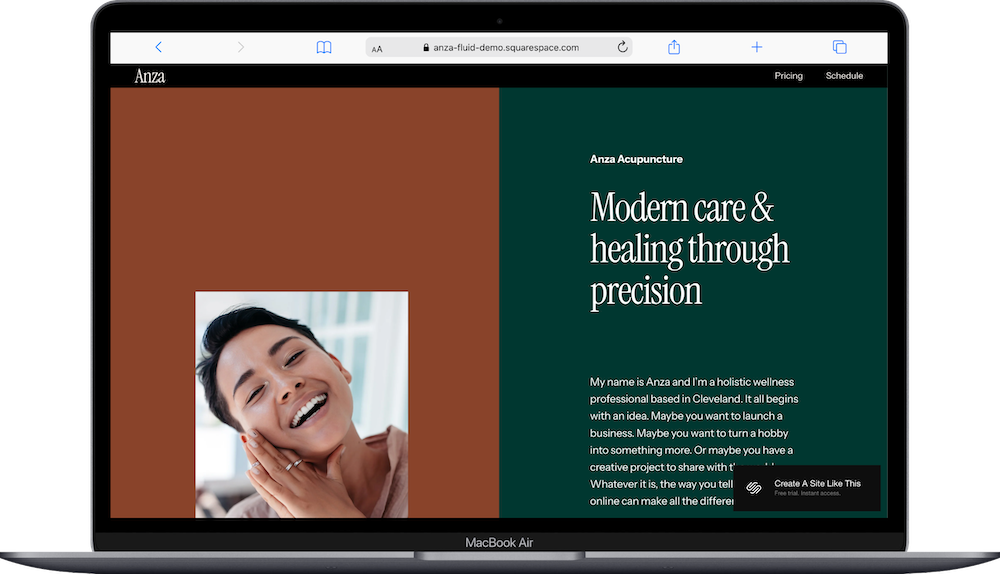The image size is (1000, 574).
Task: Click the padlock icon in address bar
Action: [x=425, y=47]
